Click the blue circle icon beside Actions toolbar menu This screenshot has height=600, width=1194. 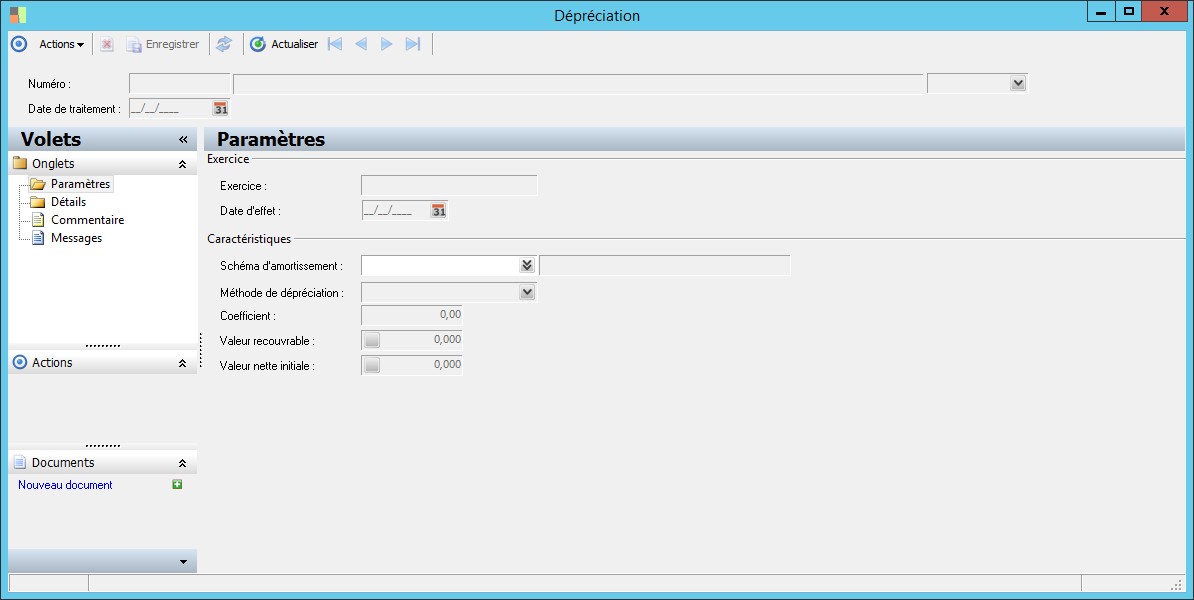click(x=19, y=44)
